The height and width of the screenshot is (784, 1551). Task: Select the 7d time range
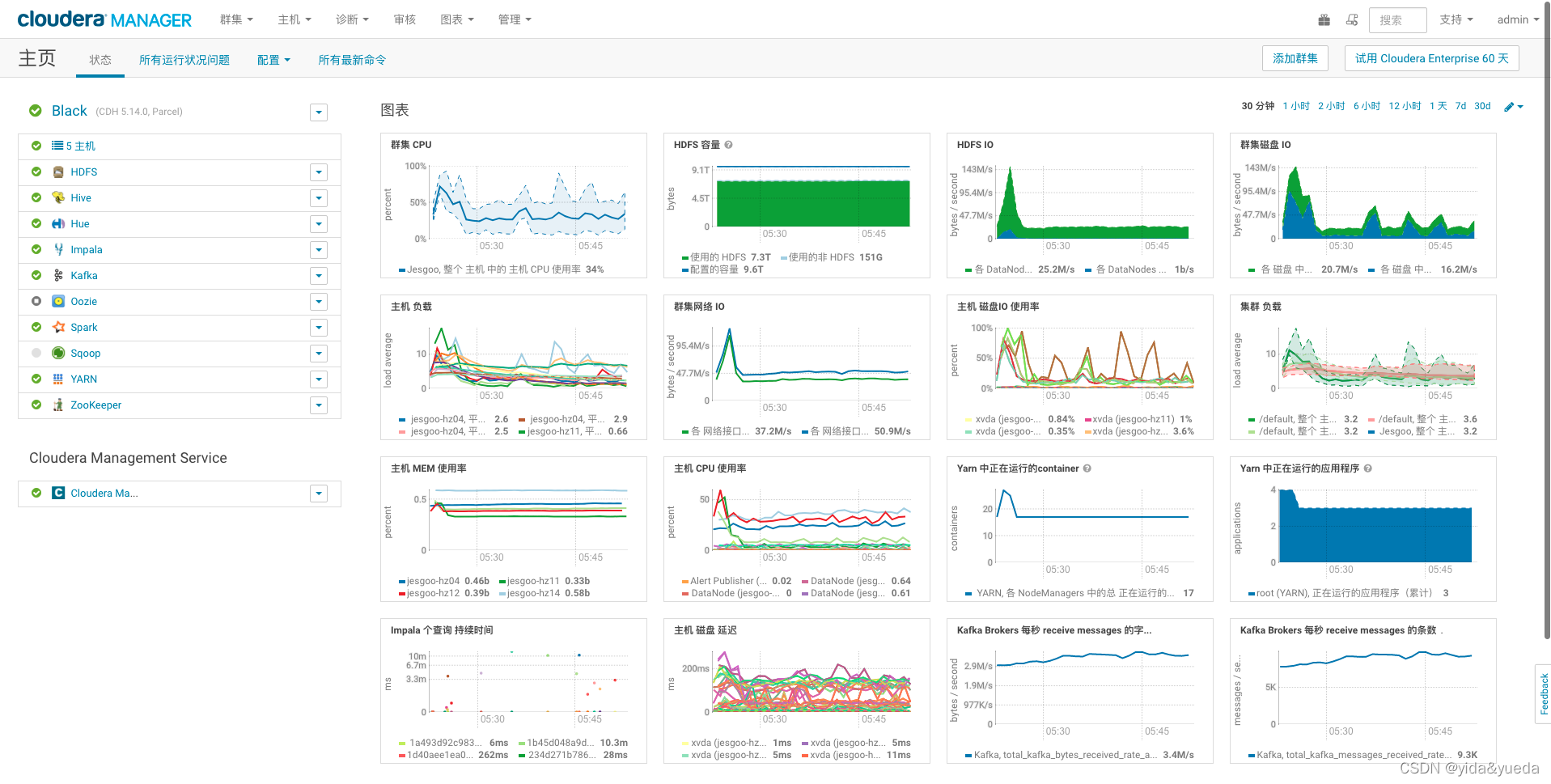tap(1460, 106)
